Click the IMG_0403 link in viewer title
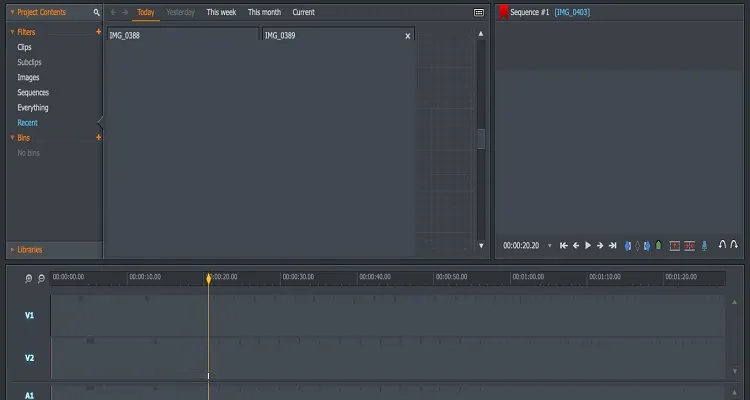The width and height of the screenshot is (750, 400). [x=572, y=12]
